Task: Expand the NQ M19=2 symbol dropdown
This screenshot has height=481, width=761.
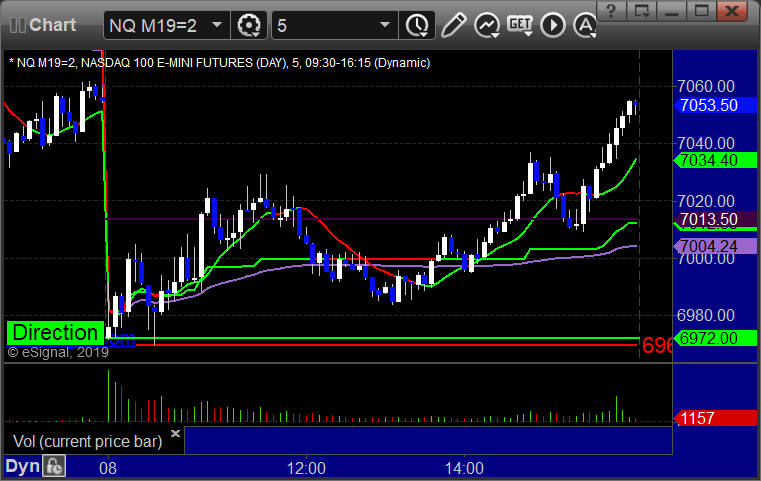Action: [x=217, y=25]
